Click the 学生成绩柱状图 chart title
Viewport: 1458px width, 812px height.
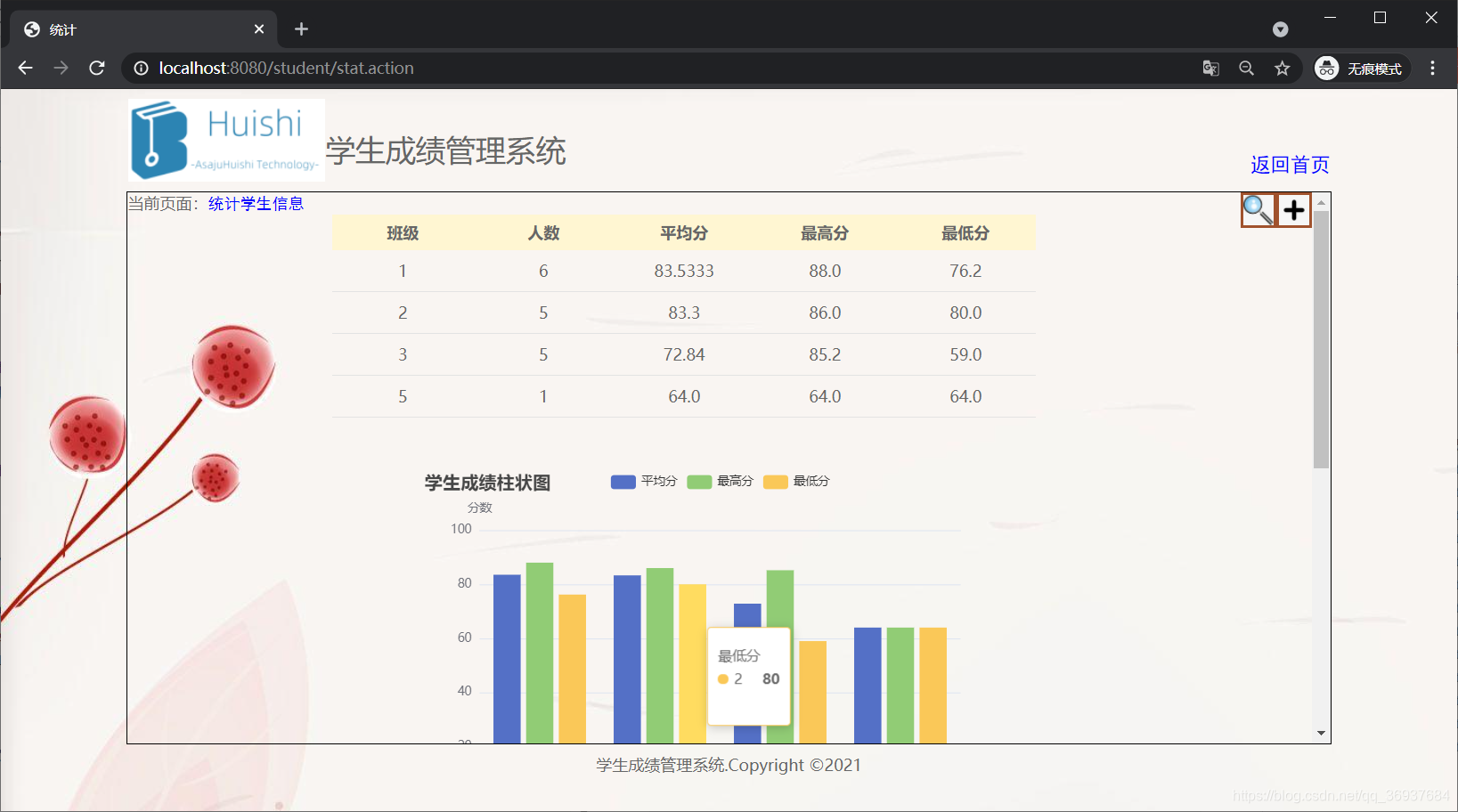point(487,483)
